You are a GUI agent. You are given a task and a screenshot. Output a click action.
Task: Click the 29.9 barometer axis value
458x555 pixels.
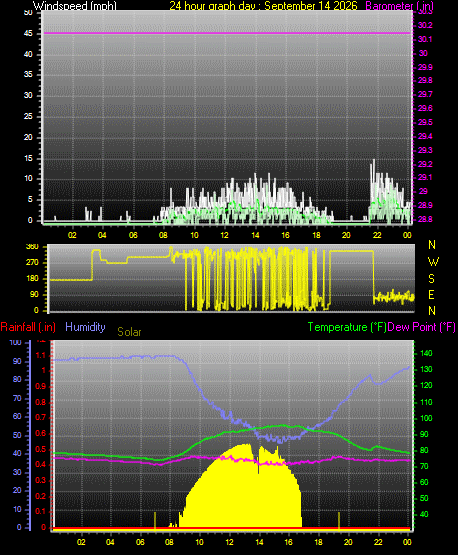point(425,67)
